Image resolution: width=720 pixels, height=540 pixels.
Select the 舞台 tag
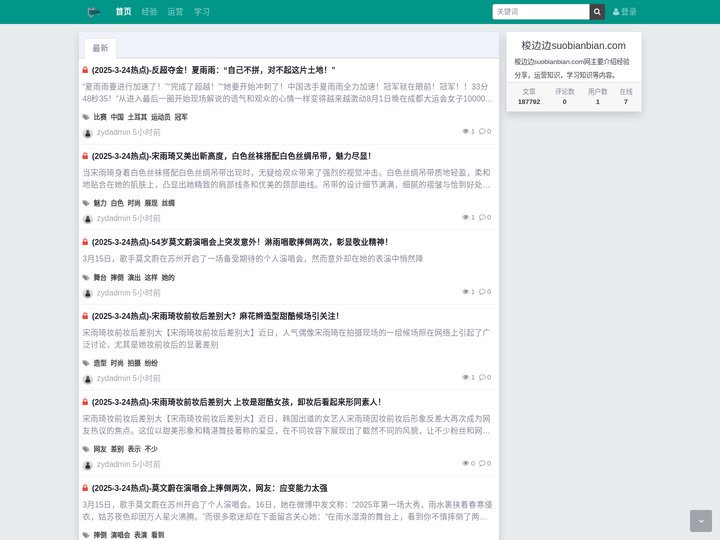click(x=100, y=277)
